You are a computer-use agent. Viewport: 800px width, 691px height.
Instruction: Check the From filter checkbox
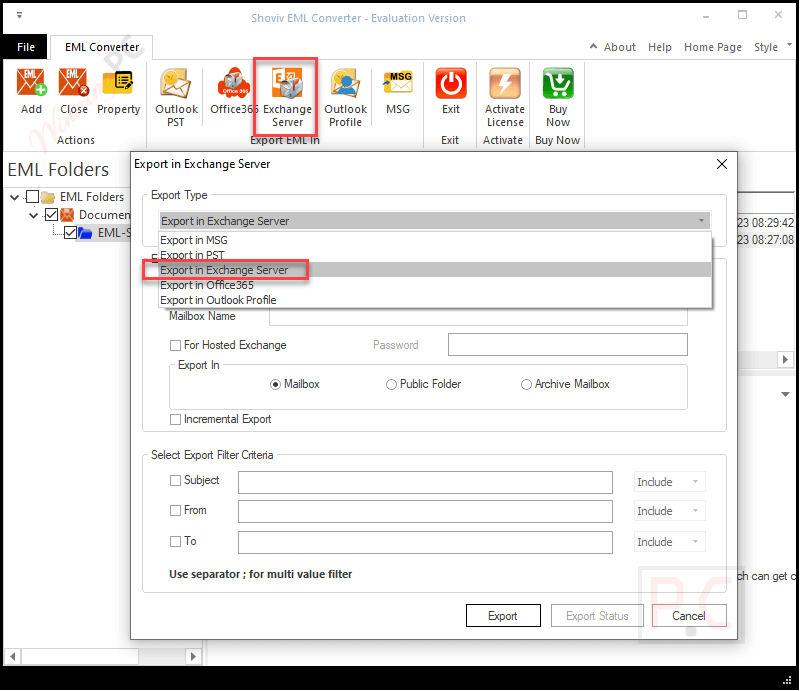pos(176,510)
